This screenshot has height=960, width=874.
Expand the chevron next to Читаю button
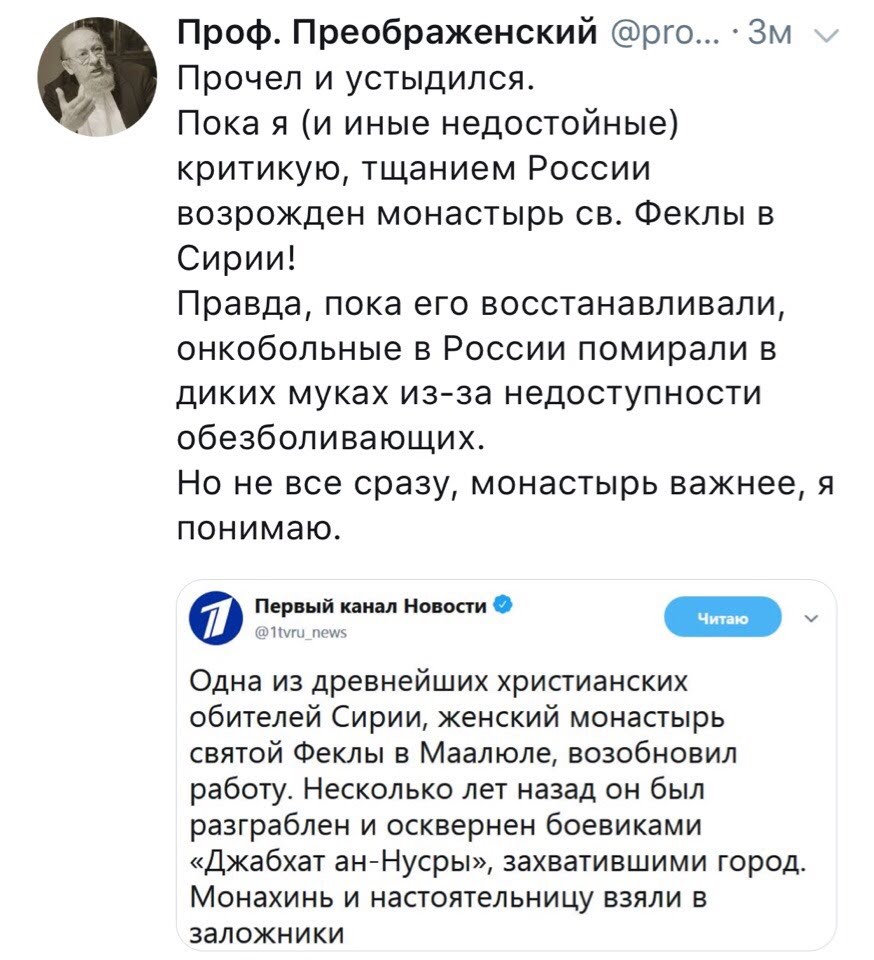[x=810, y=617]
